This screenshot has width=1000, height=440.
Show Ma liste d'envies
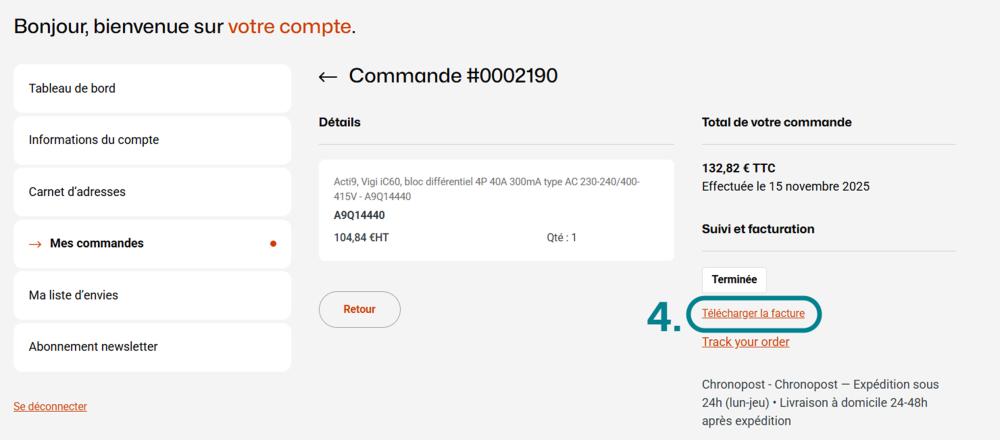pyautogui.click(x=152, y=296)
